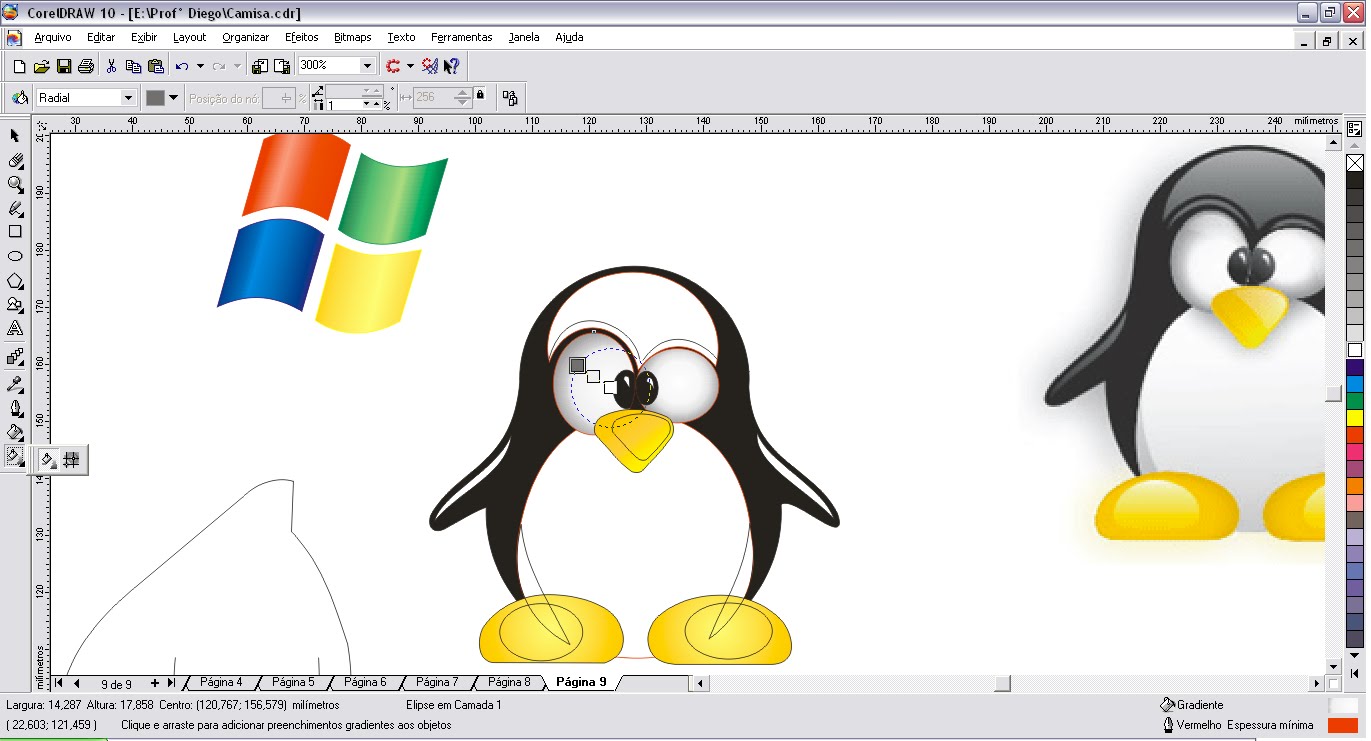Expand the Application Launcher dropdown arrow
This screenshot has height=741, width=1371.
click(x=410, y=66)
